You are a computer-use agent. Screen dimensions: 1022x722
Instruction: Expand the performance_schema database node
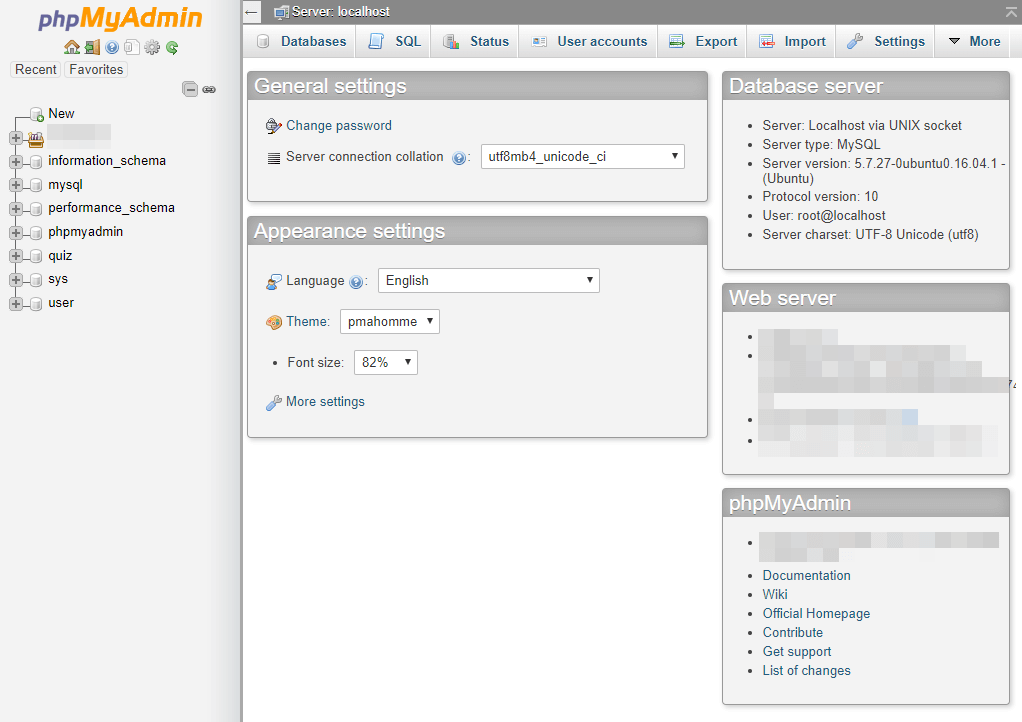[16, 208]
